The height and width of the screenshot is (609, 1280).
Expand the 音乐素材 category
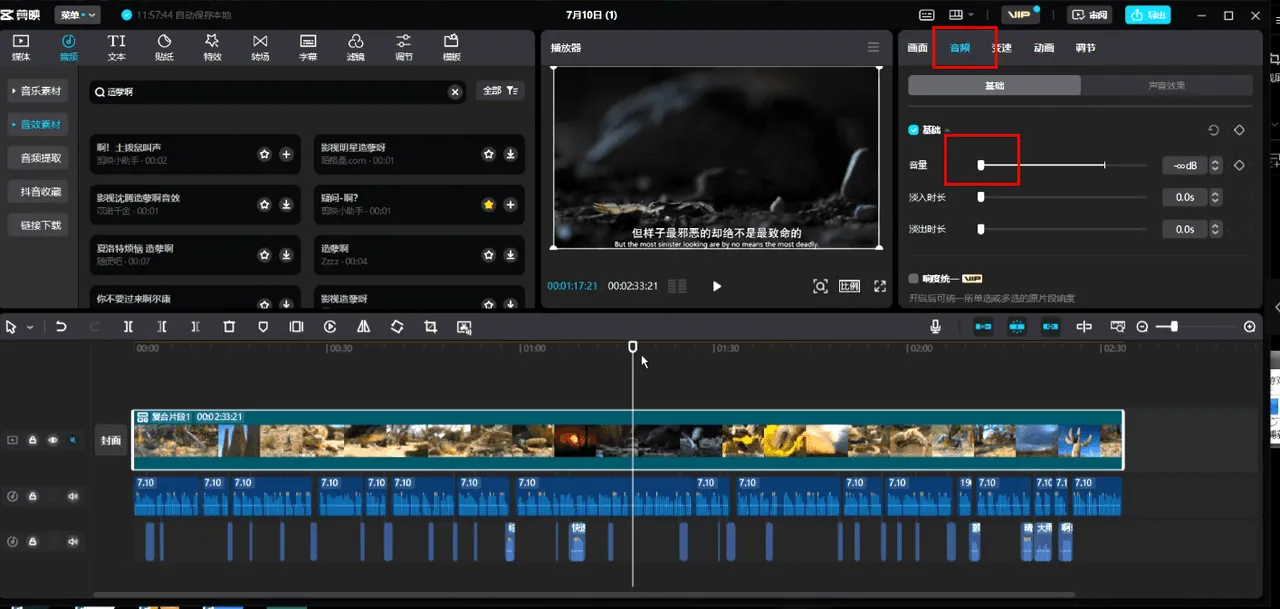(x=37, y=91)
